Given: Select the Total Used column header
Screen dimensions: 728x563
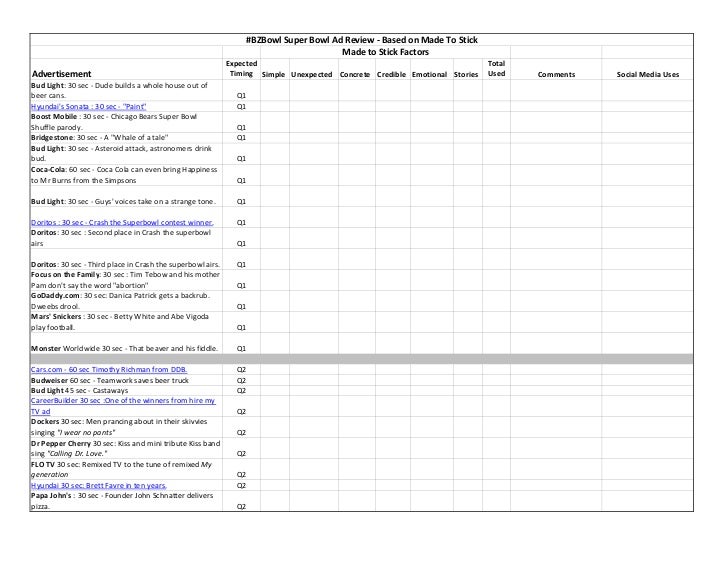Looking at the screenshot, I should 496,69.
